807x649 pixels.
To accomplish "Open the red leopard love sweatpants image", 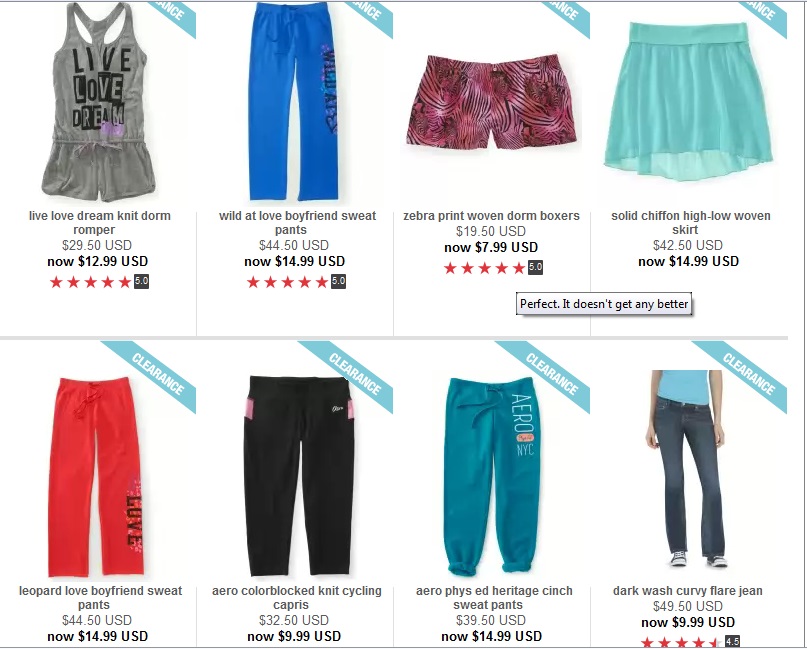I will click(96, 476).
